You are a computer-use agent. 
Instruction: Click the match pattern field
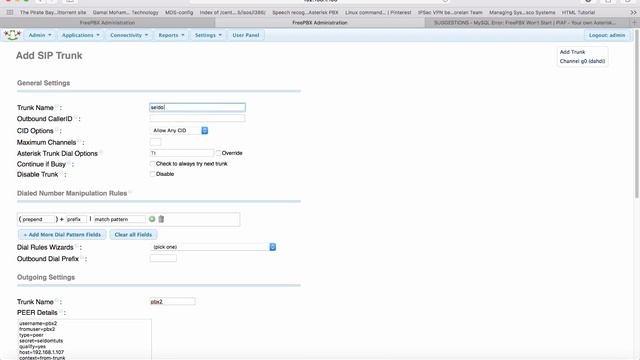119,219
